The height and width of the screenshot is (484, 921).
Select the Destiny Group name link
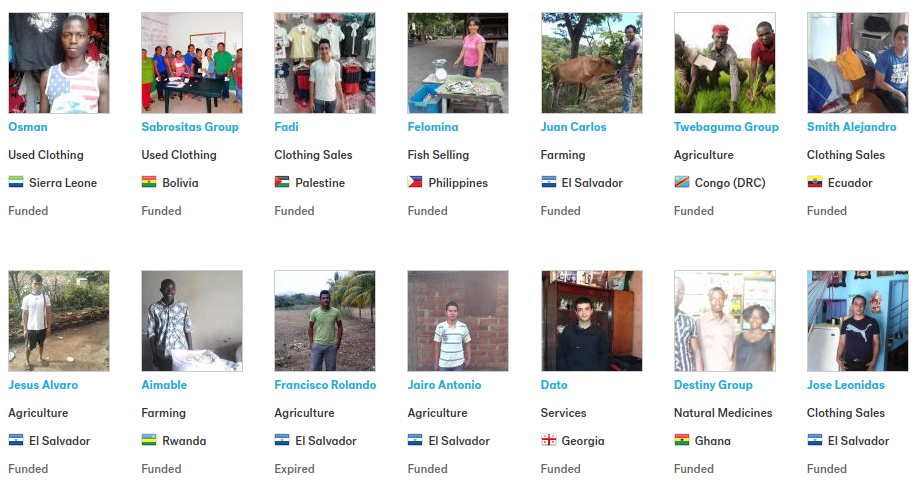click(713, 385)
